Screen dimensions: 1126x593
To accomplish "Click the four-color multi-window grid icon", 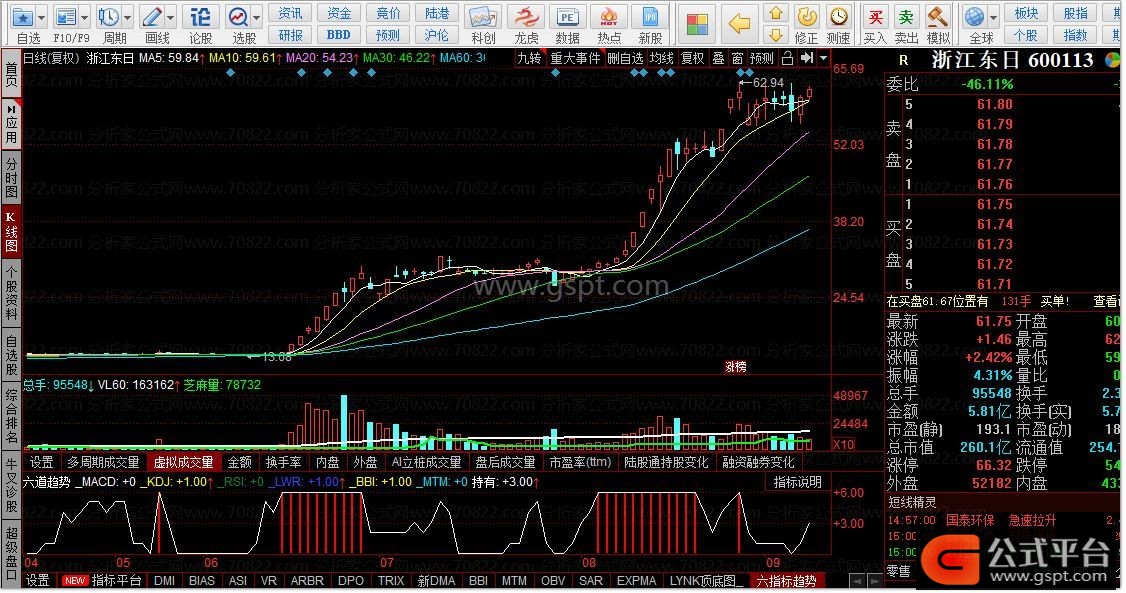I will click(x=697, y=24).
